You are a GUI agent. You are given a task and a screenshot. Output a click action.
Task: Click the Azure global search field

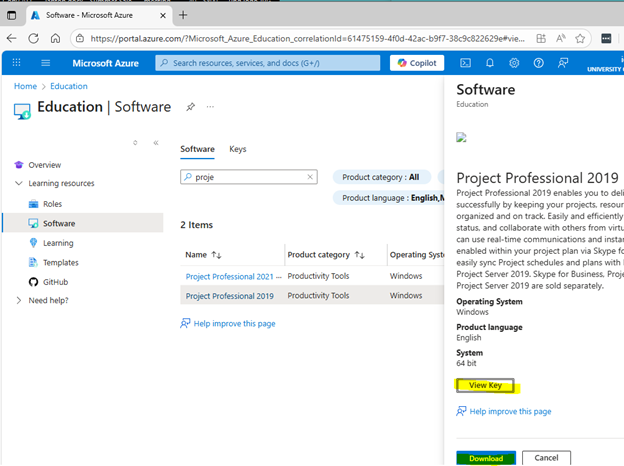[268, 63]
